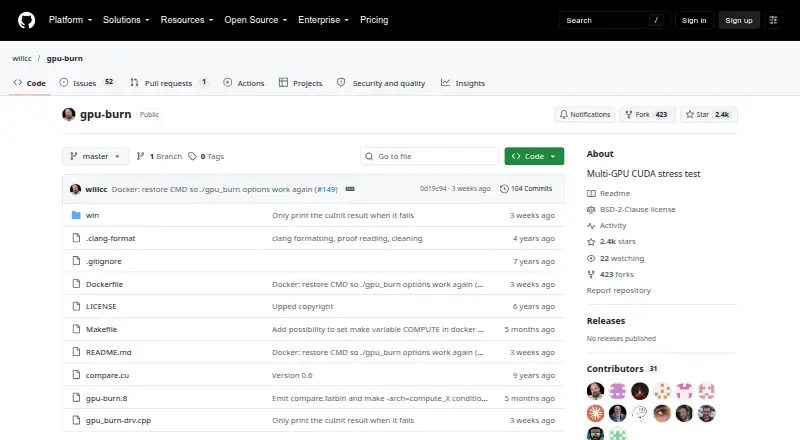This screenshot has height=440, width=800.
Task: Click the first contributor avatar
Action: click(x=595, y=391)
